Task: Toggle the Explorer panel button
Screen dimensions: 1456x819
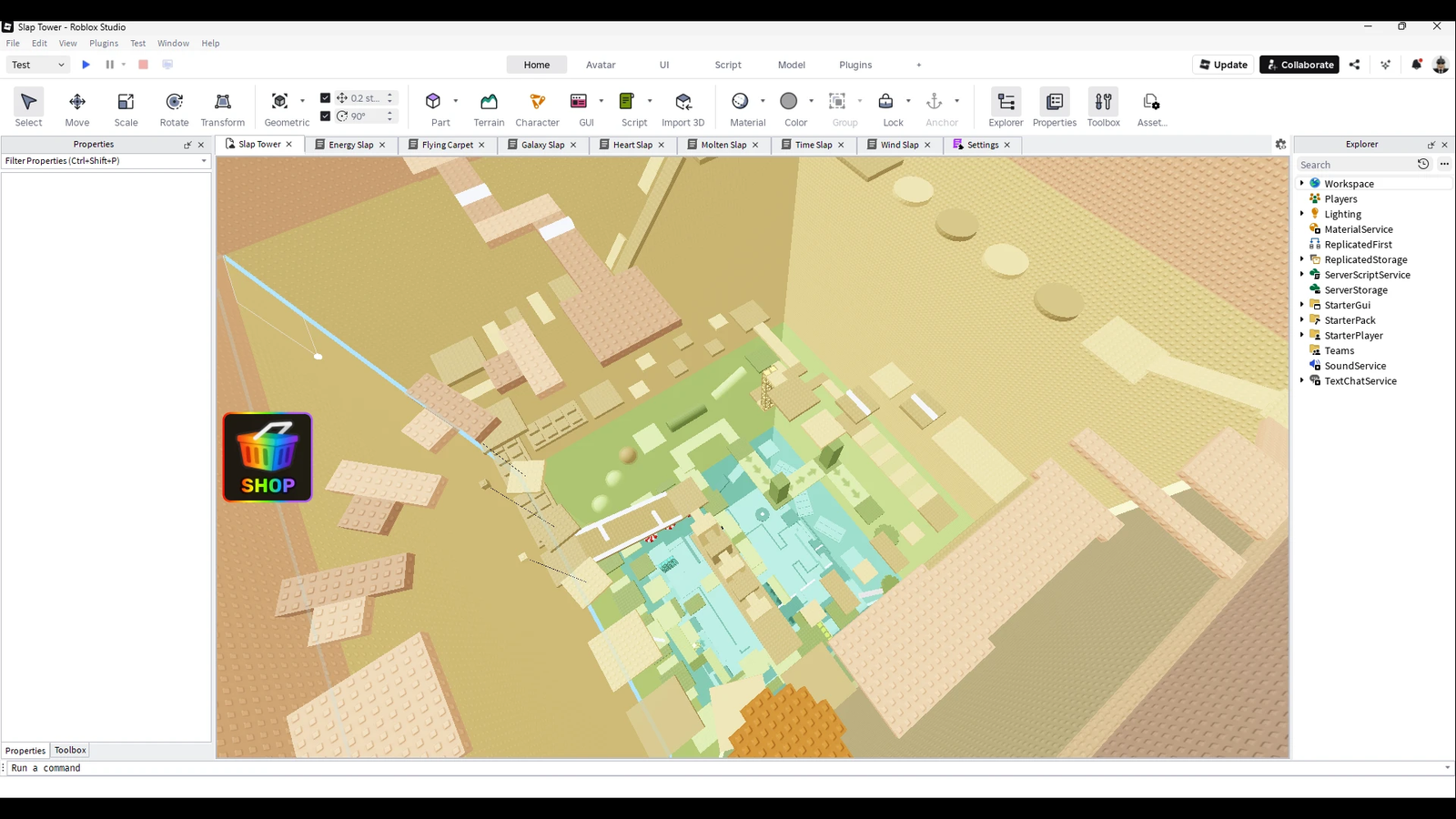Action: (x=1006, y=108)
